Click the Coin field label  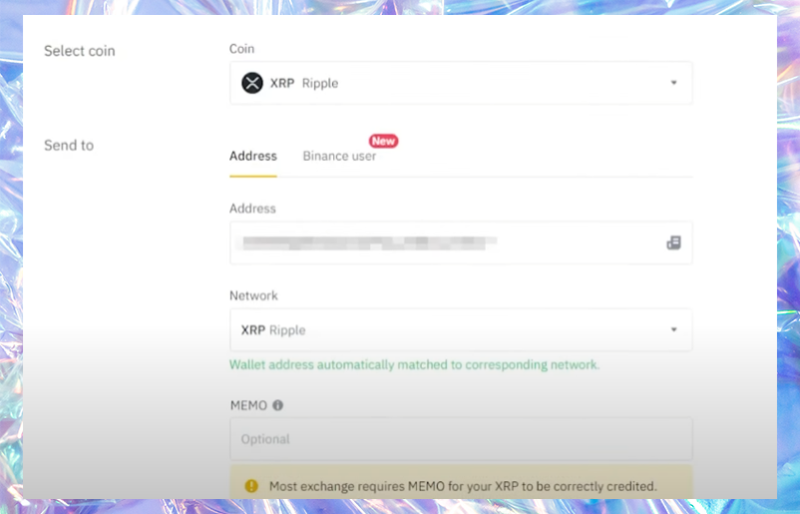pos(242,48)
